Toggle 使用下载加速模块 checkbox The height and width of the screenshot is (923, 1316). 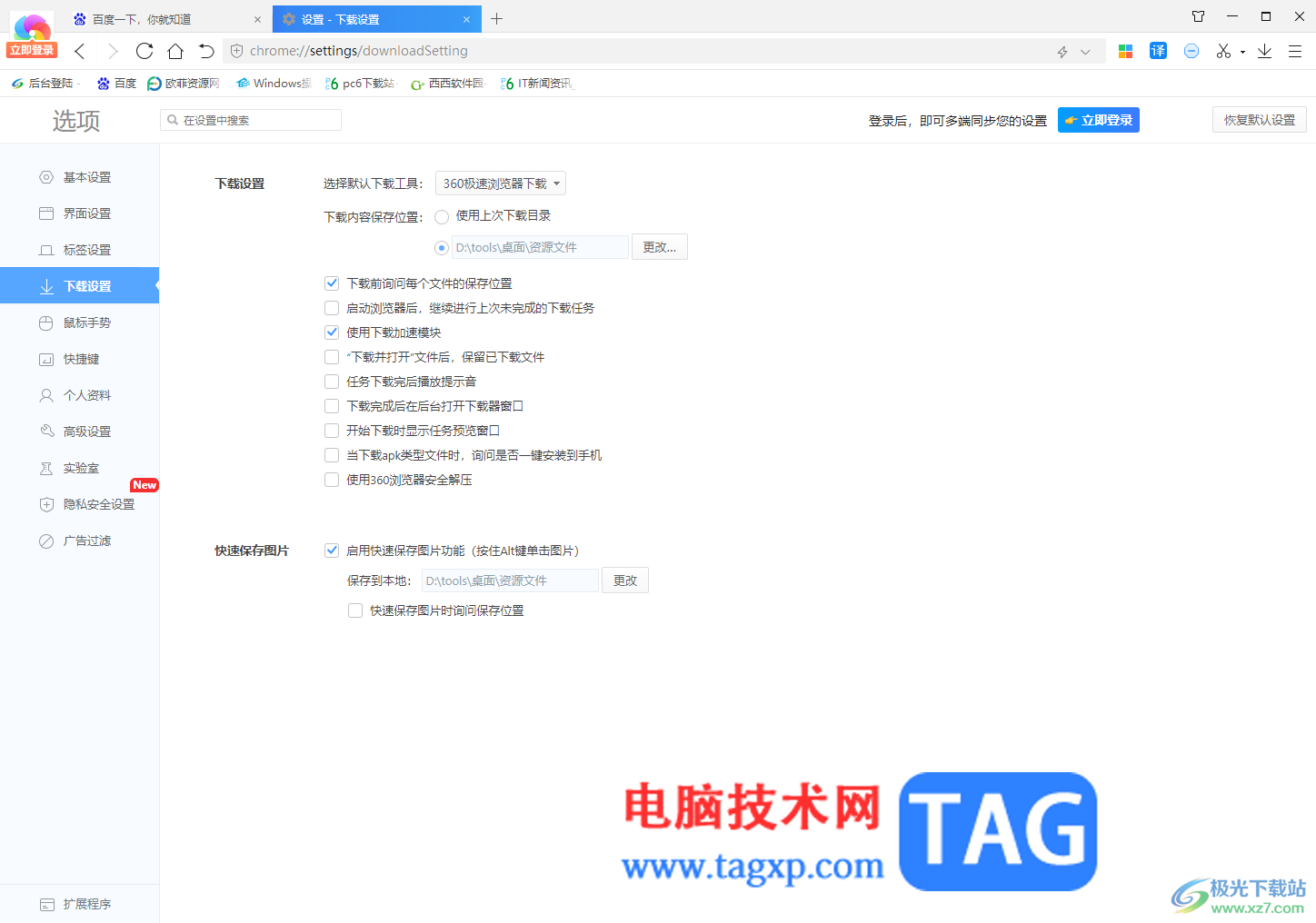pyautogui.click(x=332, y=332)
